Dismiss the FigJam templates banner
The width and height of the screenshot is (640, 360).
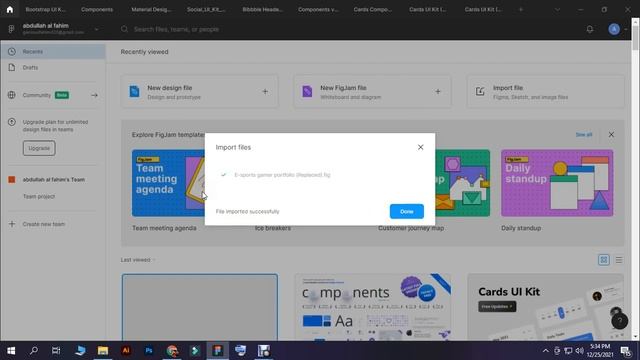(x=611, y=134)
